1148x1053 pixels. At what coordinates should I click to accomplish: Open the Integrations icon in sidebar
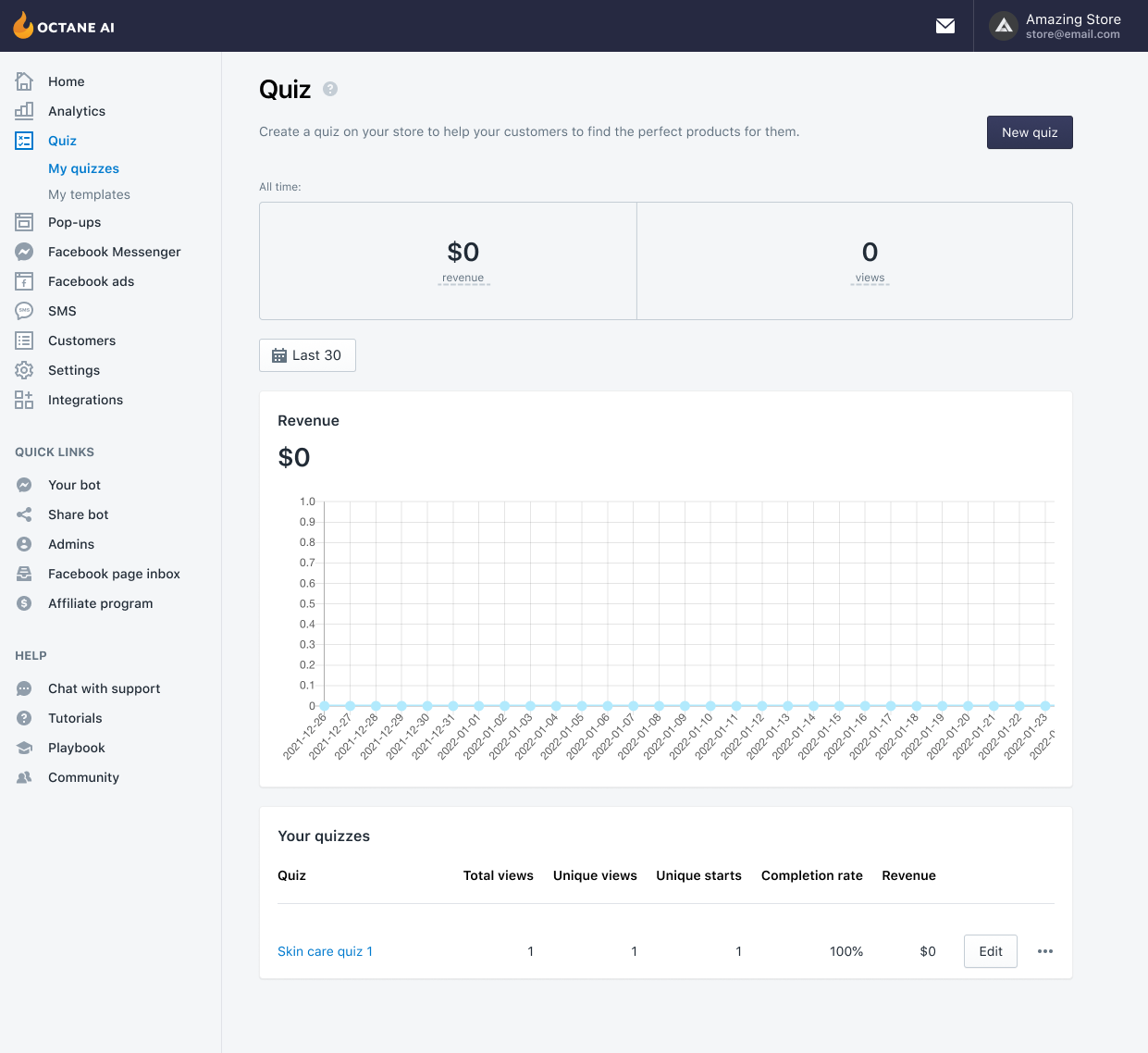(24, 400)
